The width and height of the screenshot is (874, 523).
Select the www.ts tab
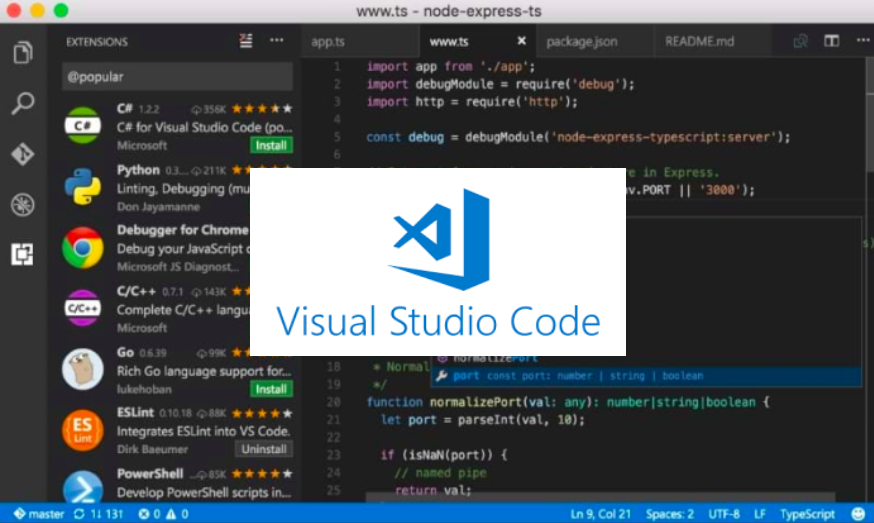point(449,41)
